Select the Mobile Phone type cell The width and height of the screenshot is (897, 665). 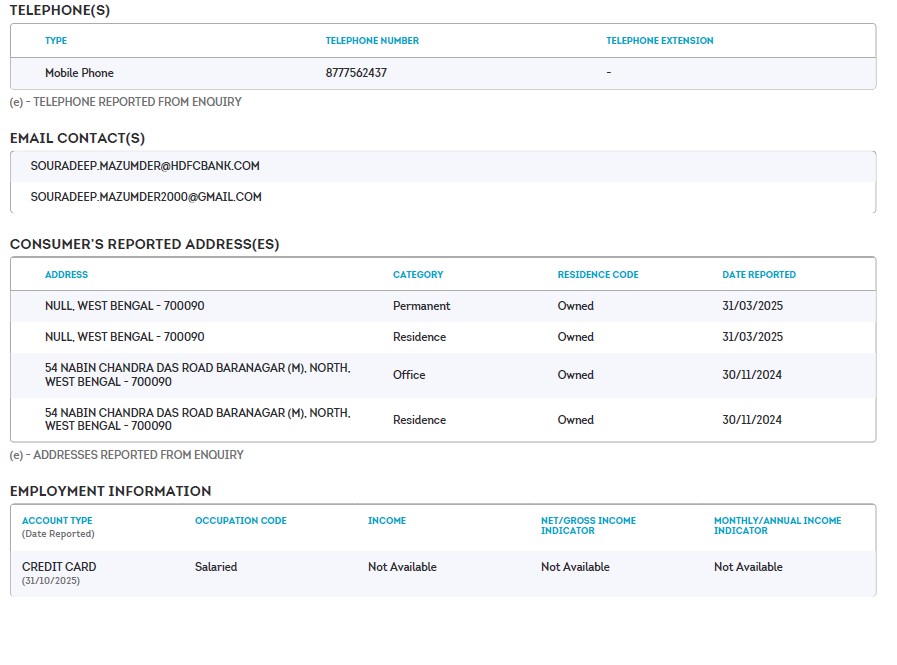(79, 73)
